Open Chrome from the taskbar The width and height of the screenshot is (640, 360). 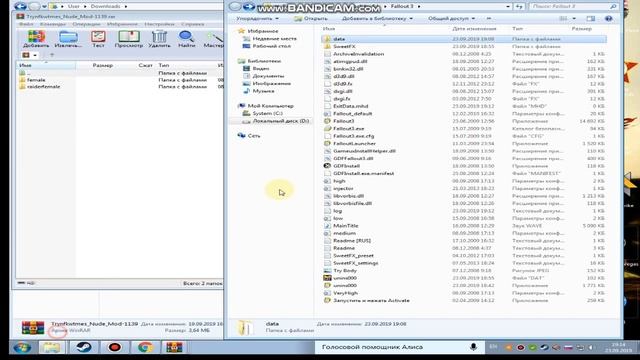coord(144,347)
